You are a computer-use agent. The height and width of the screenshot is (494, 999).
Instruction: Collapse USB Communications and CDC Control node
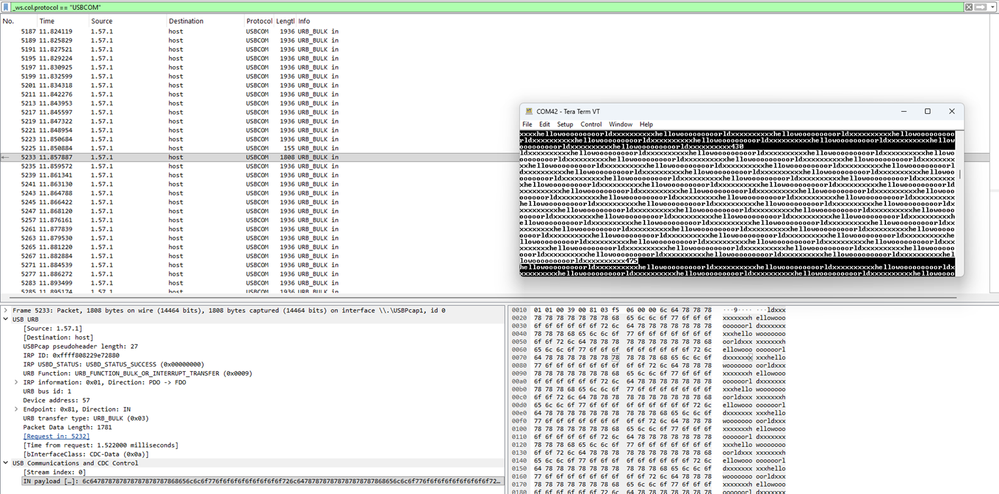point(6,463)
